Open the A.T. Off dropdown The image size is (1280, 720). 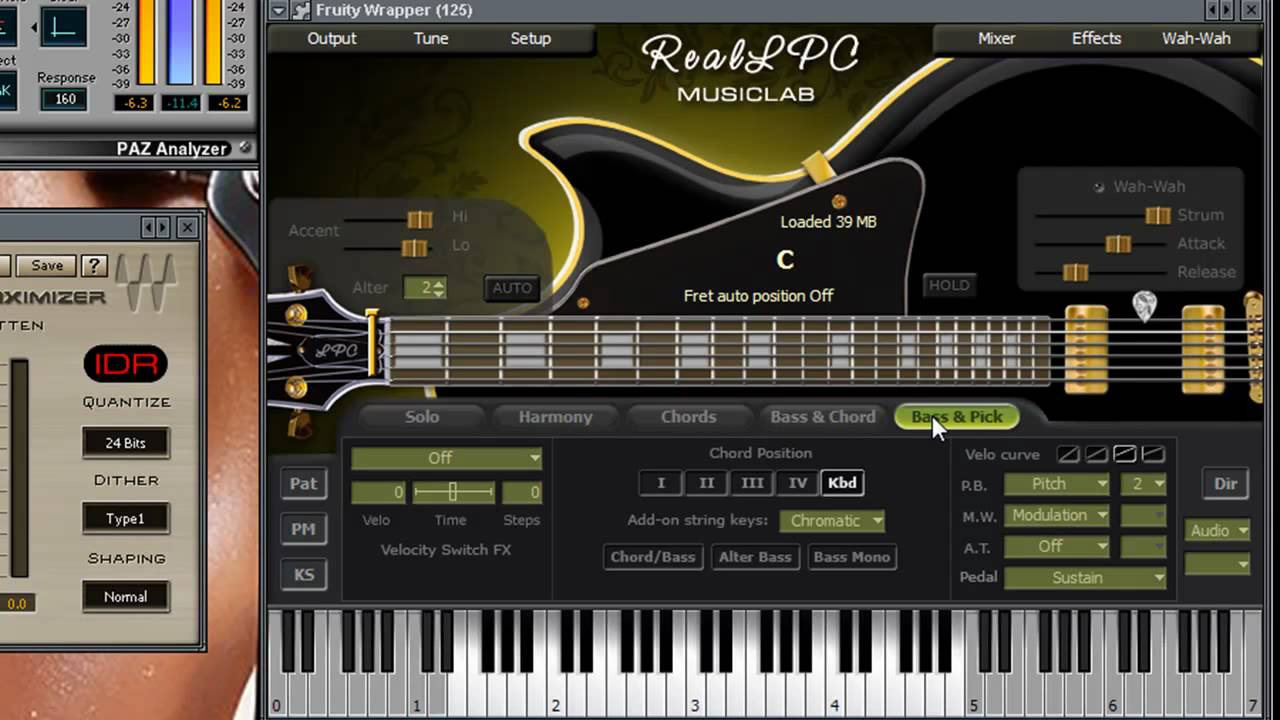[x=1057, y=546]
